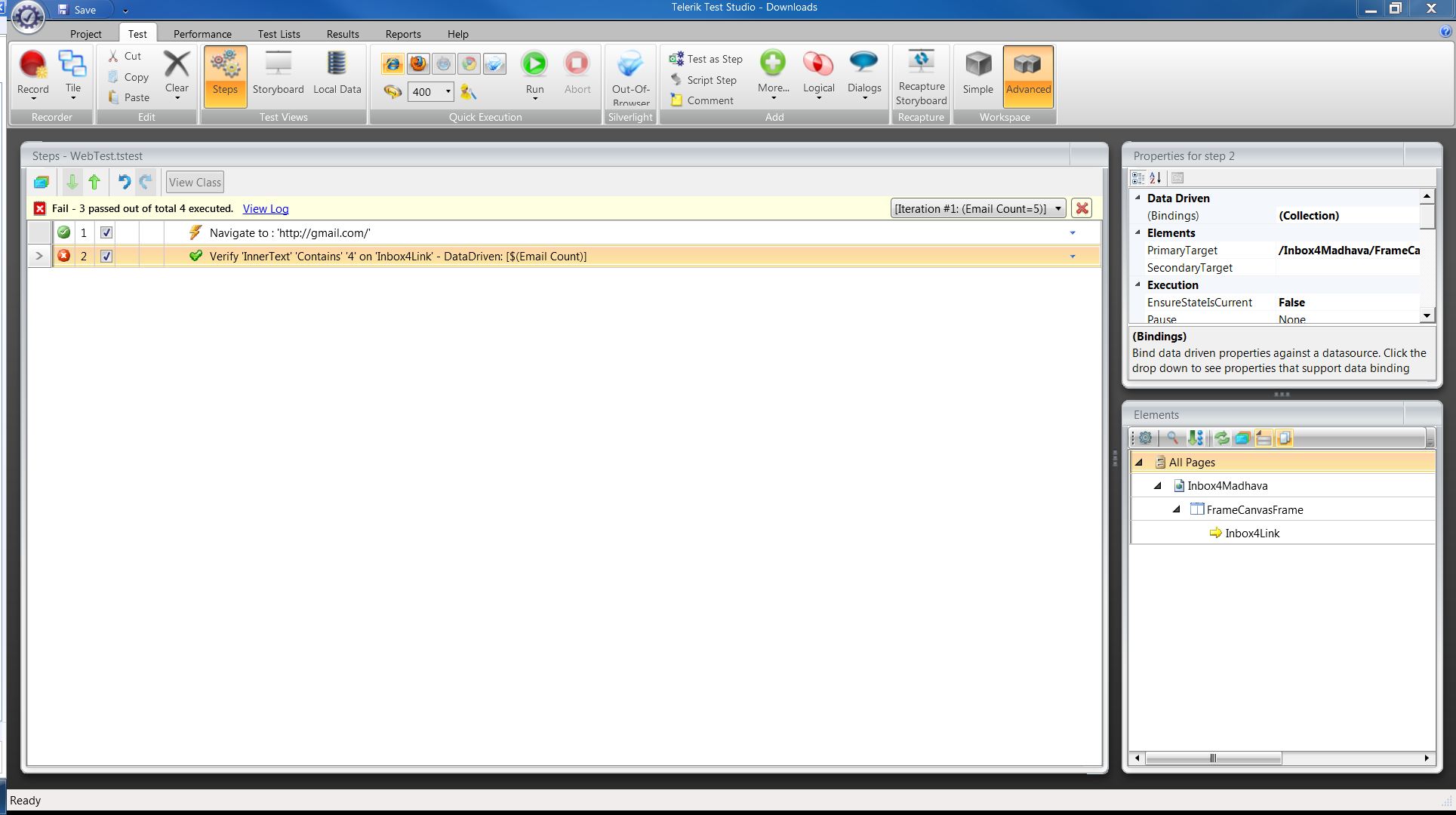This screenshot has height=815, width=1456.
Task: Switch to the Results tab
Action: tap(343, 34)
